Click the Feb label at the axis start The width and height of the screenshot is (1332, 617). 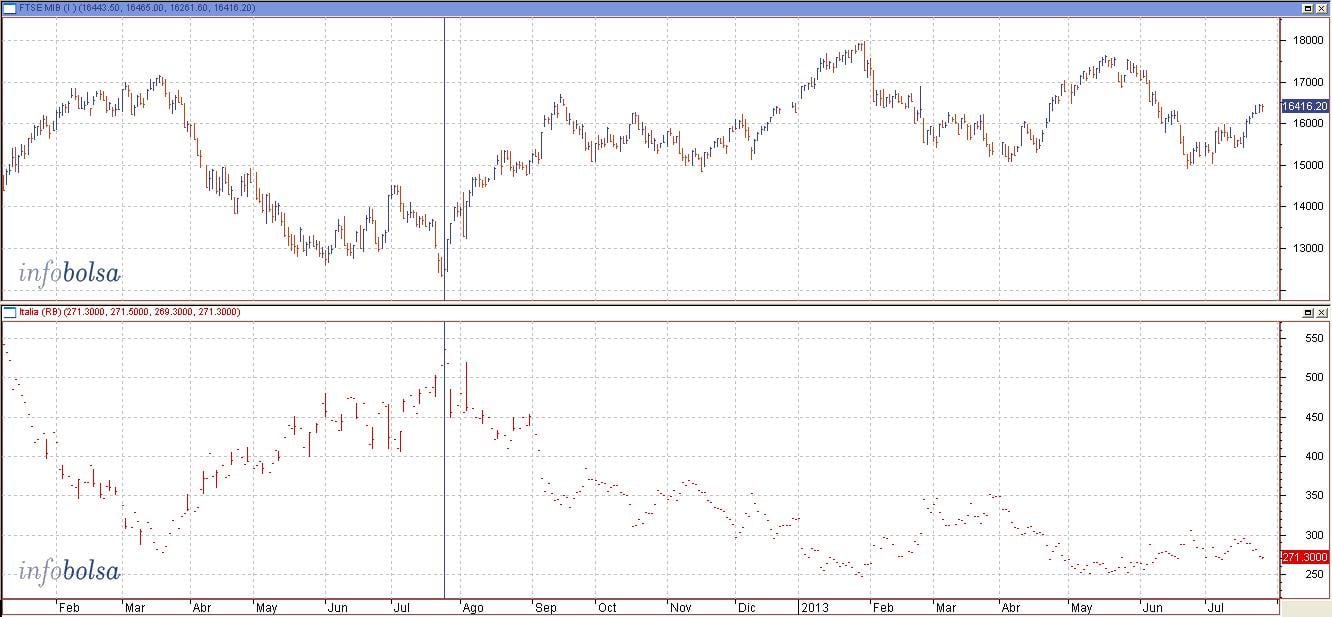(68, 607)
